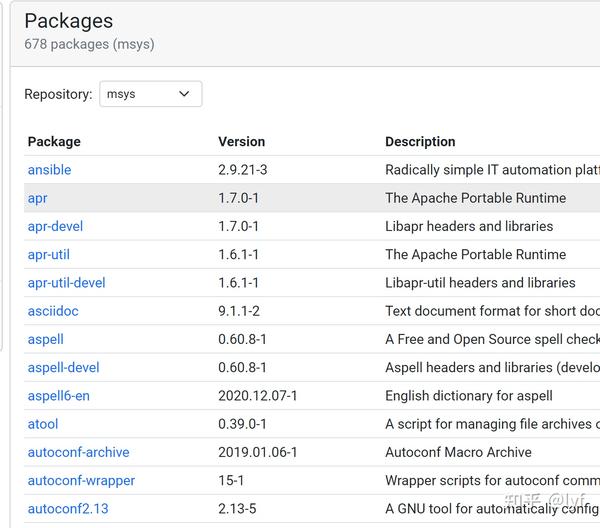Click 'A script for managing file archives' description
The height and width of the screenshot is (528, 600).
(492, 424)
